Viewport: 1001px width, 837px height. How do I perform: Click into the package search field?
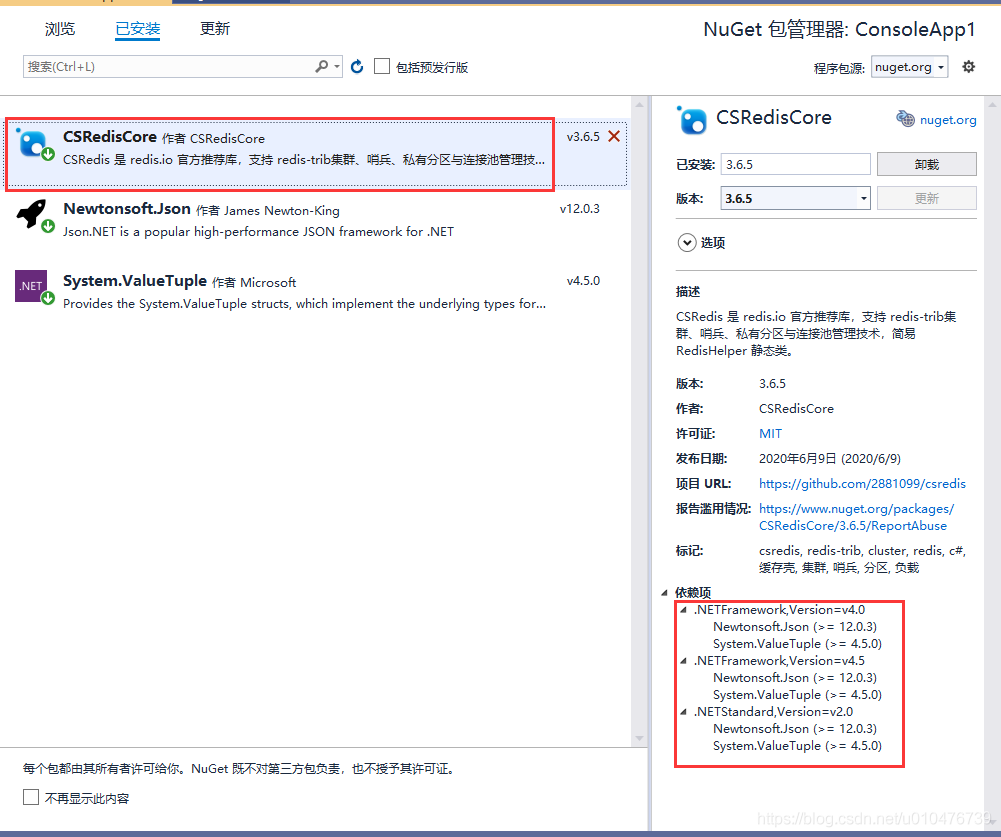pos(169,66)
